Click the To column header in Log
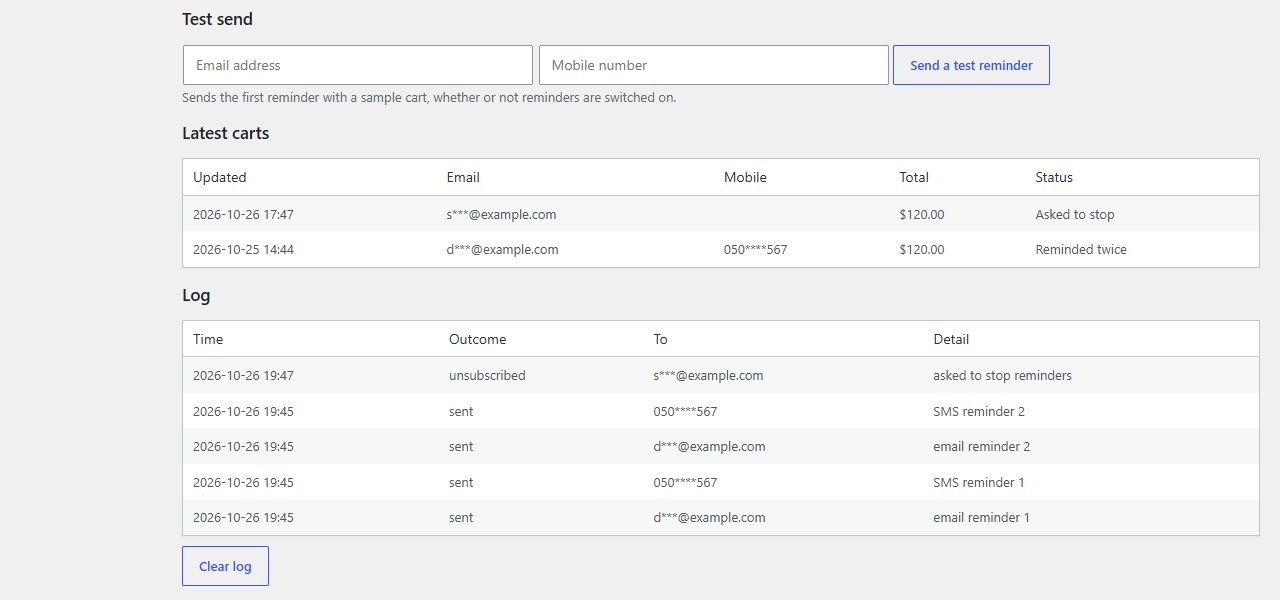The width and height of the screenshot is (1280, 600). click(660, 339)
